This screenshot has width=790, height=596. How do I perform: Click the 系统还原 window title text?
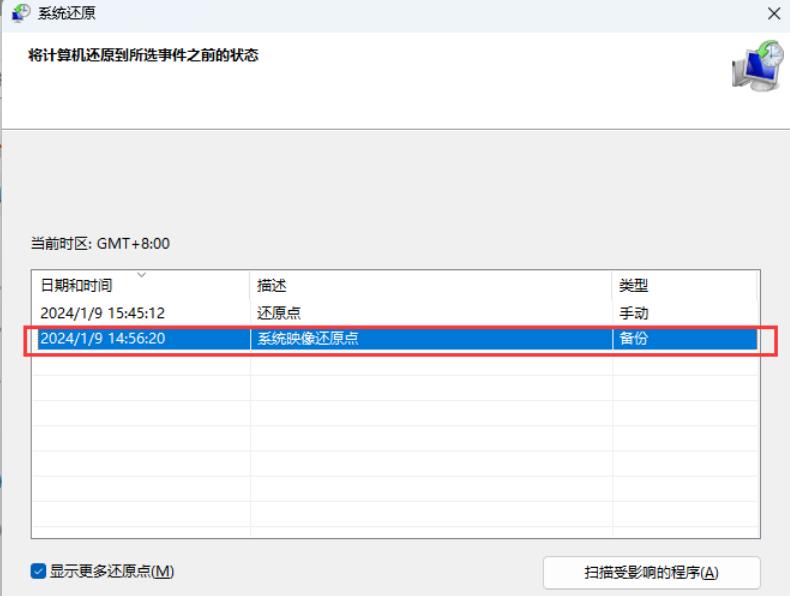point(67,13)
